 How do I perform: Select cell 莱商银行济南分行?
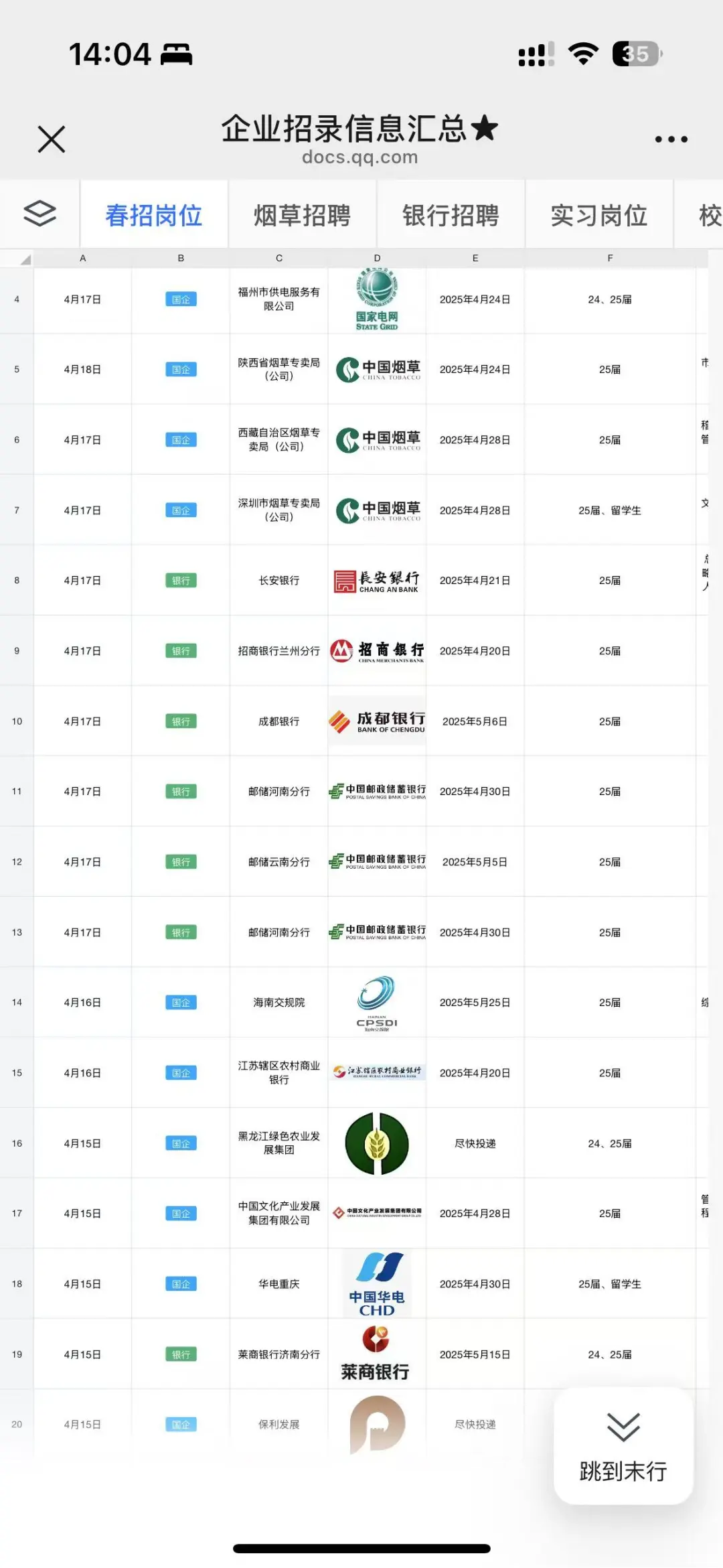pos(279,1354)
